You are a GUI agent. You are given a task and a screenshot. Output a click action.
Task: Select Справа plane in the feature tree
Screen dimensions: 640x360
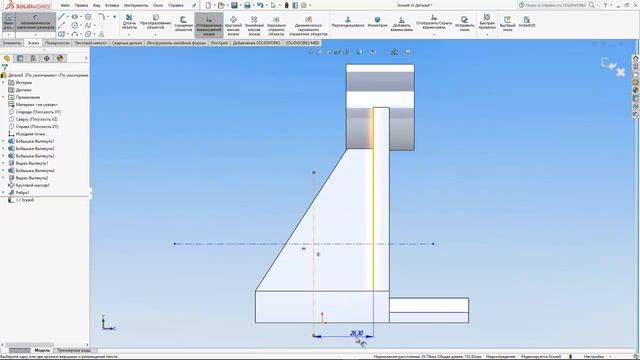coord(33,127)
